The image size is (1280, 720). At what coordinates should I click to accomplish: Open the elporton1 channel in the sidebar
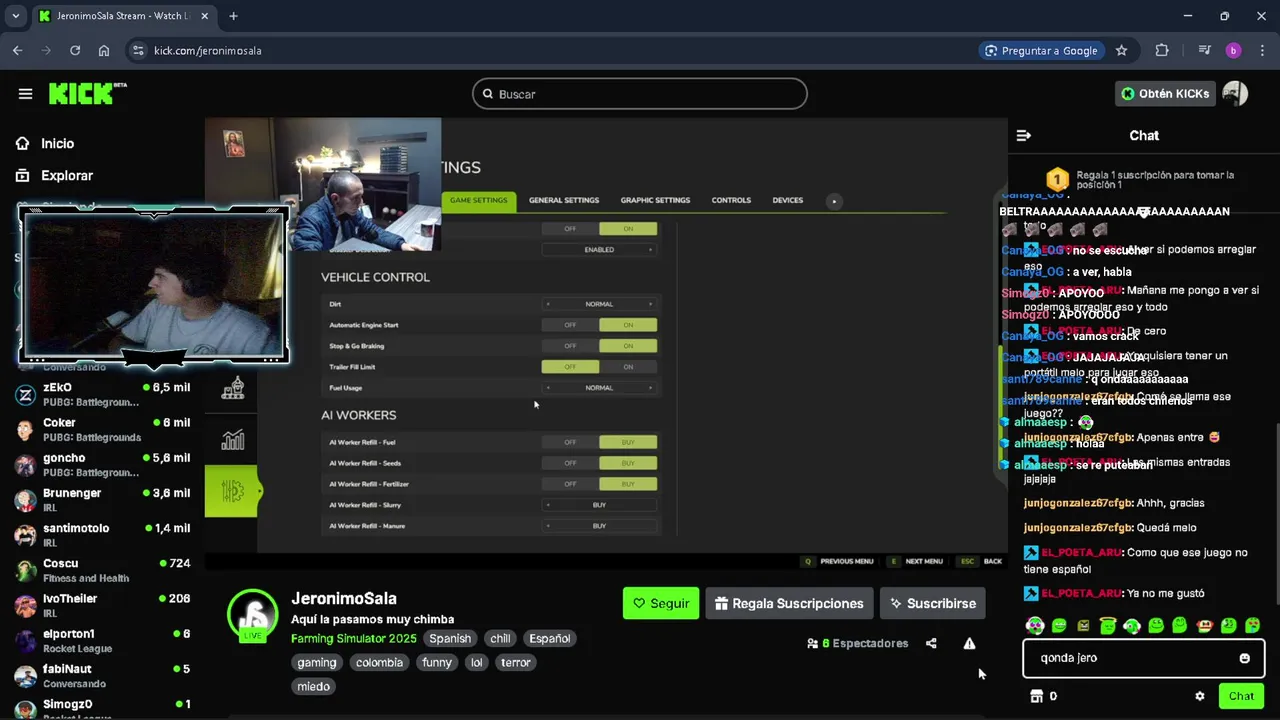pyautogui.click(x=102, y=640)
